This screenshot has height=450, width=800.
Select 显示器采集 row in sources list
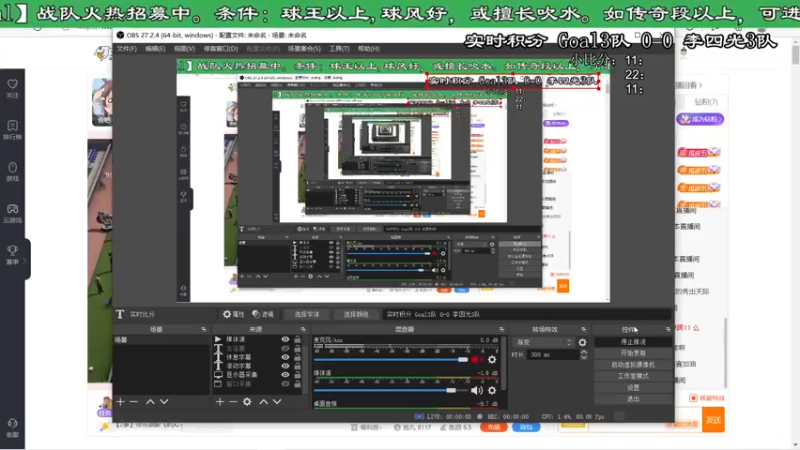click(x=258, y=374)
